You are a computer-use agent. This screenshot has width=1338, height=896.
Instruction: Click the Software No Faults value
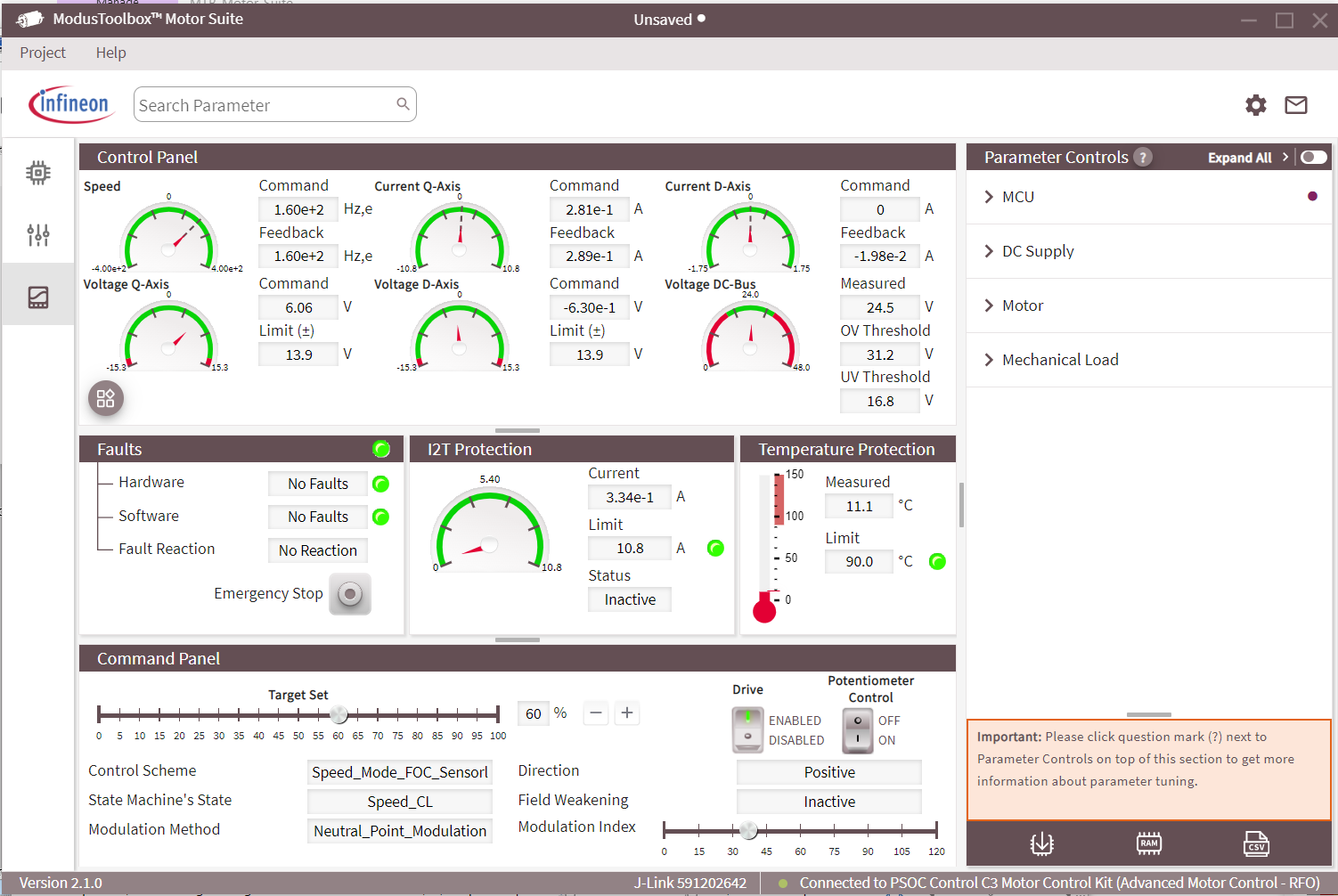tap(318, 517)
